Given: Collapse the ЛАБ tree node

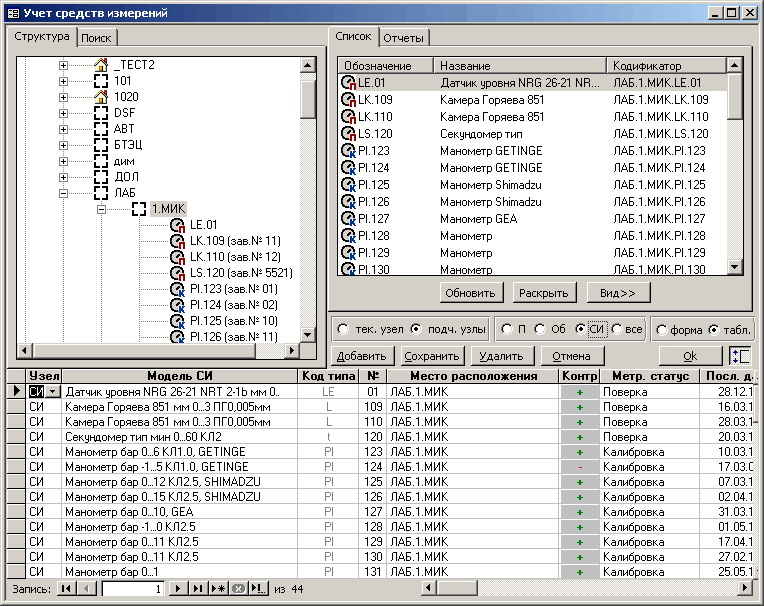Looking at the screenshot, I should click(63, 193).
